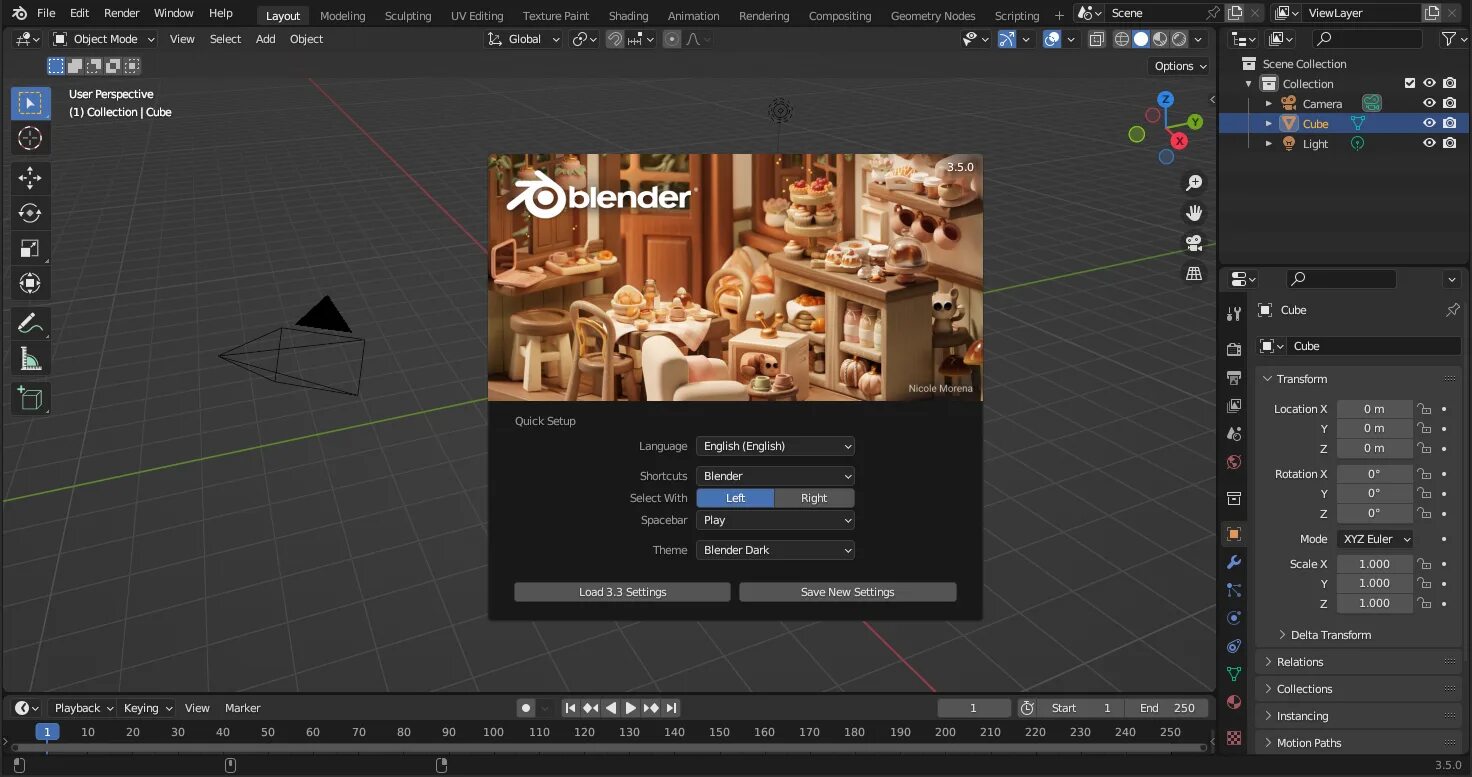This screenshot has height=777, width=1472.
Task: Click the Scale X value slider
Action: tap(1375, 564)
